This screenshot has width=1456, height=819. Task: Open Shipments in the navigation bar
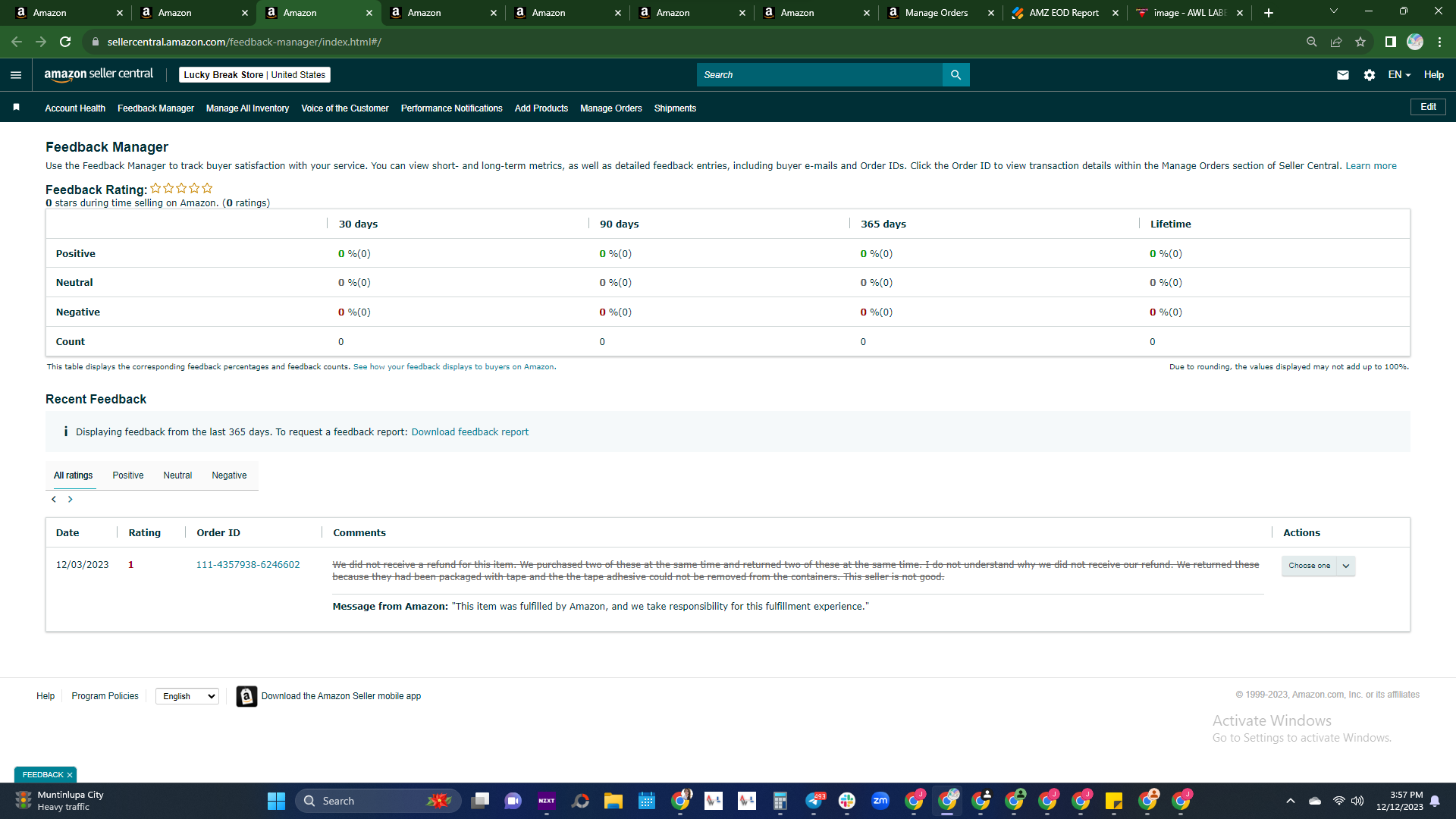(675, 108)
